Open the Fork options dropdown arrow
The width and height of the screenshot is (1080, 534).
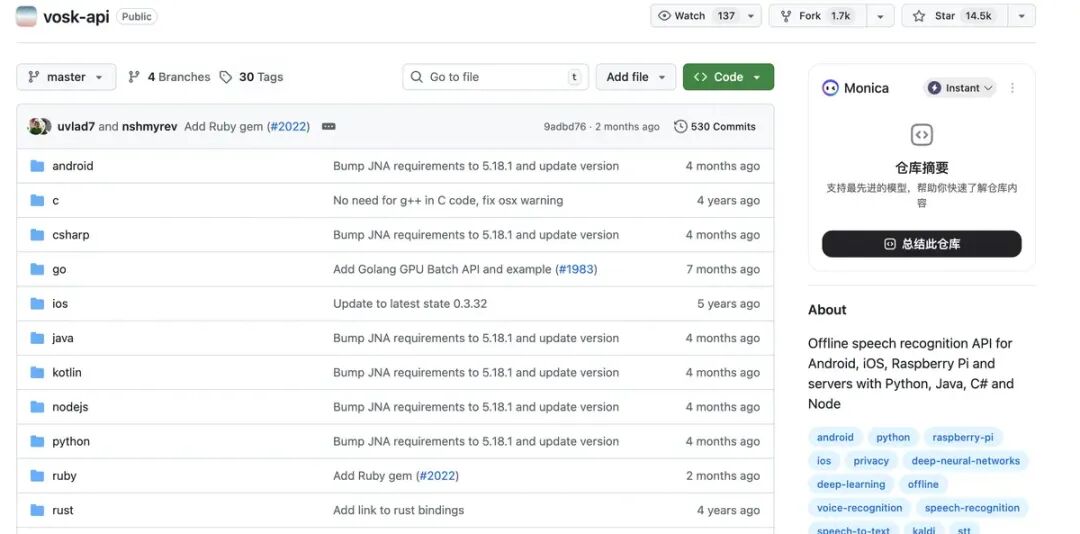[880, 16]
